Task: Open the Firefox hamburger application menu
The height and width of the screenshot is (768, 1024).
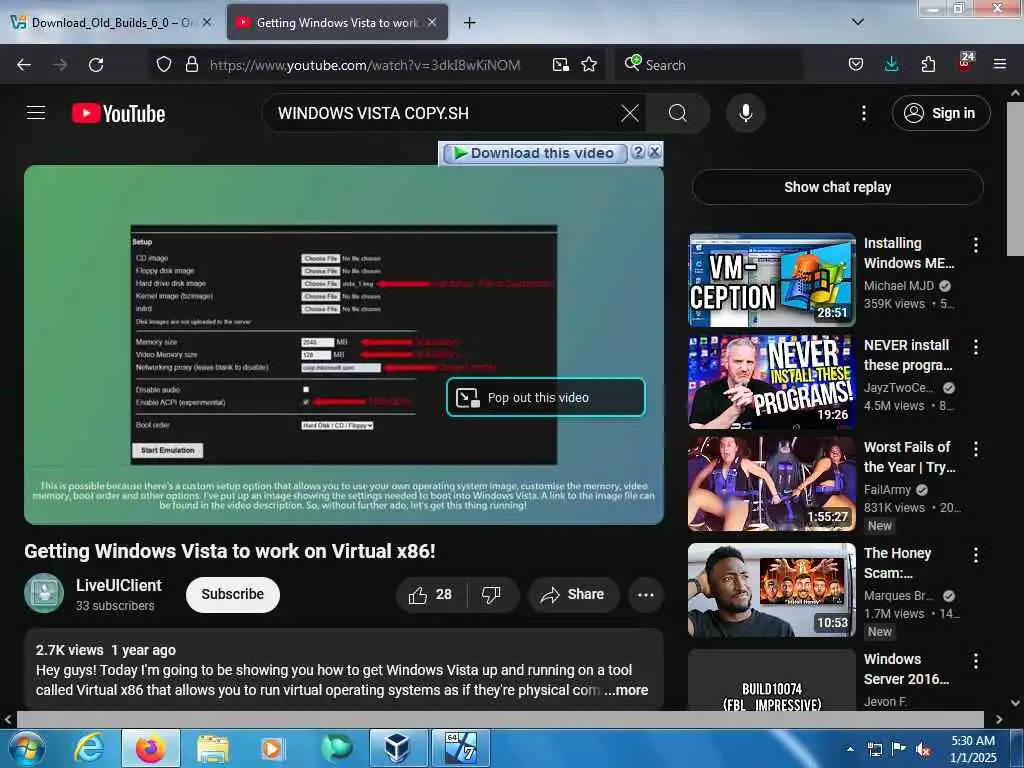Action: (x=1000, y=65)
